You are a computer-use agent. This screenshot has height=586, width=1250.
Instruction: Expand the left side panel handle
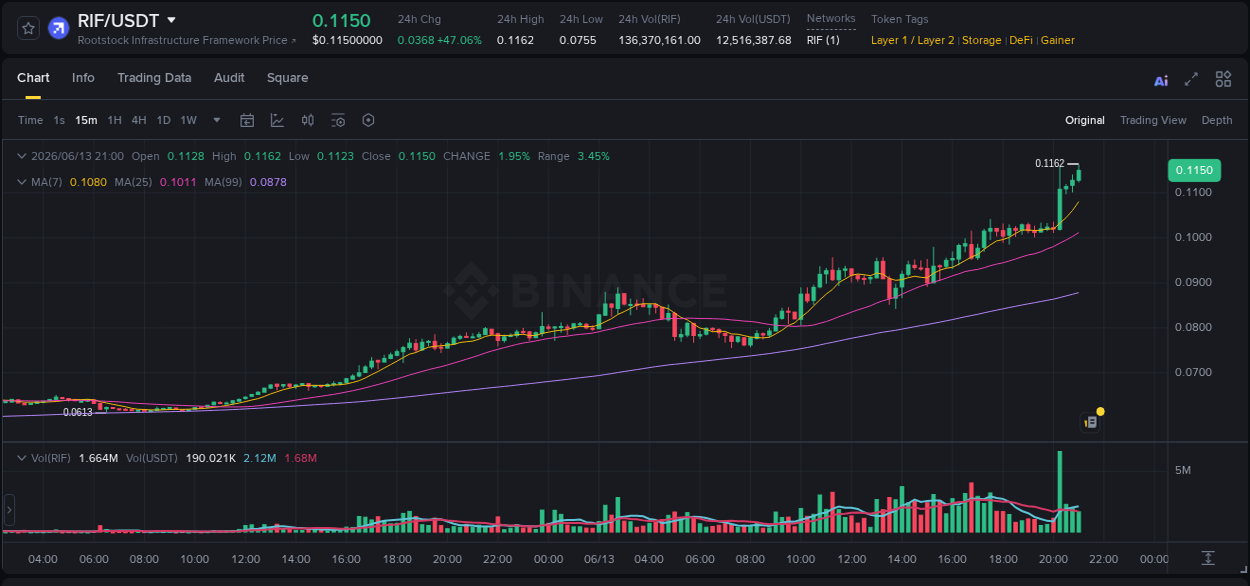[x=9, y=510]
